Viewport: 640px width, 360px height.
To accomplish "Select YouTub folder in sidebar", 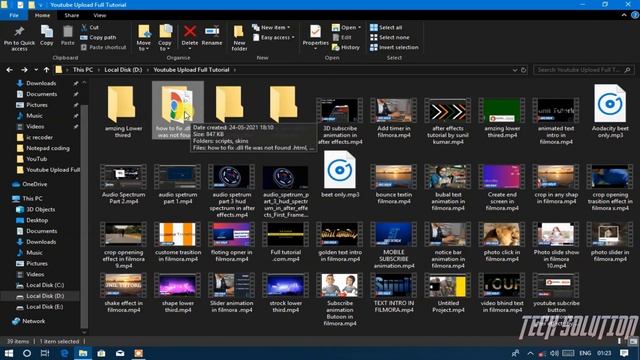I will [x=36, y=159].
